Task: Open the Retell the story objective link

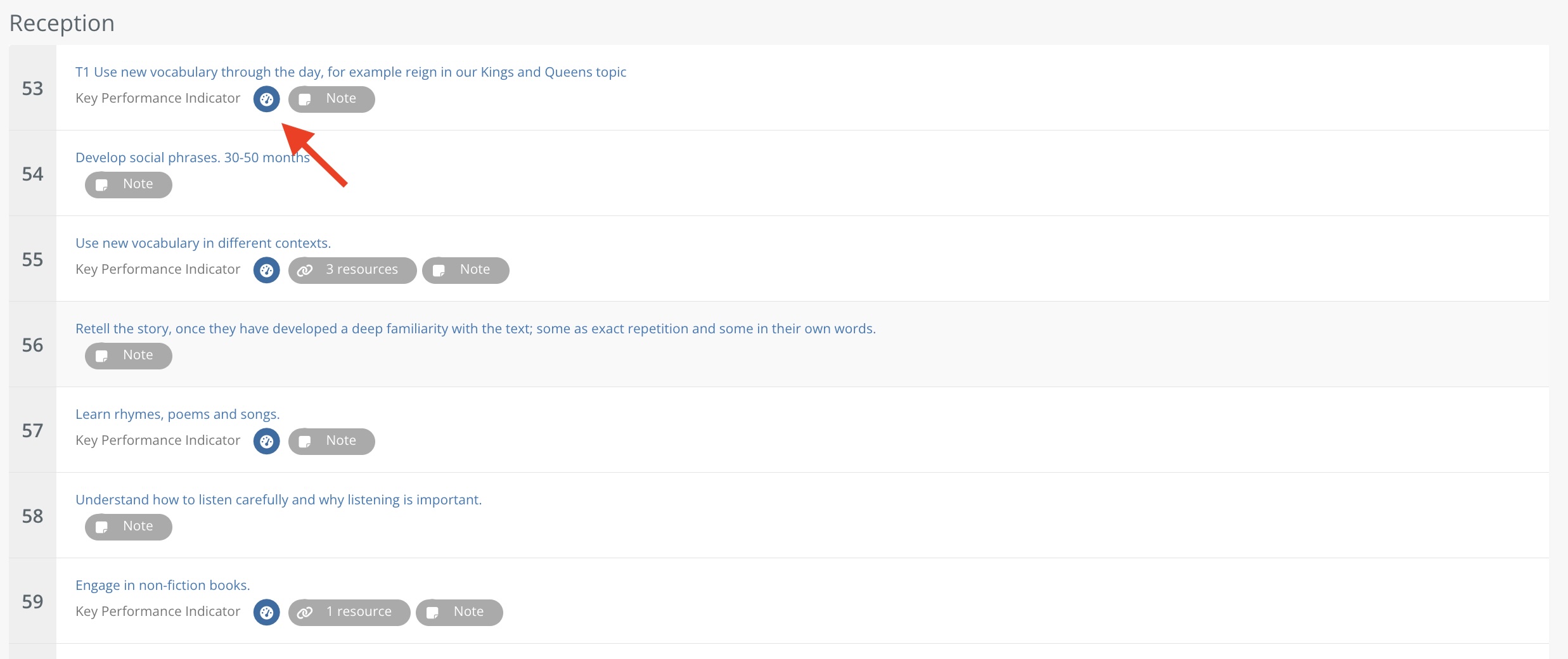Action: coord(475,329)
